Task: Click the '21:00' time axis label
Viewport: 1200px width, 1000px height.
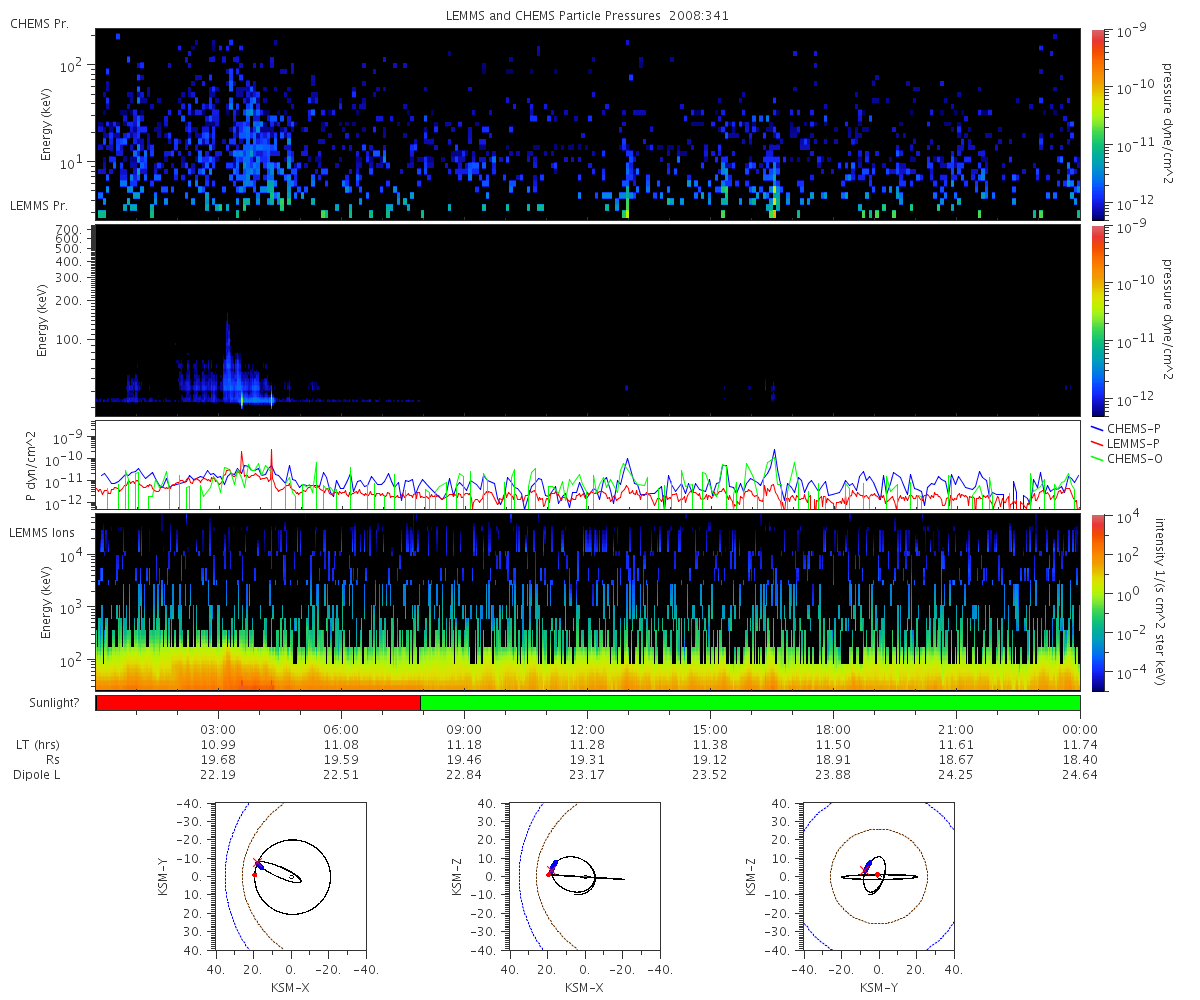Action: 956,731
